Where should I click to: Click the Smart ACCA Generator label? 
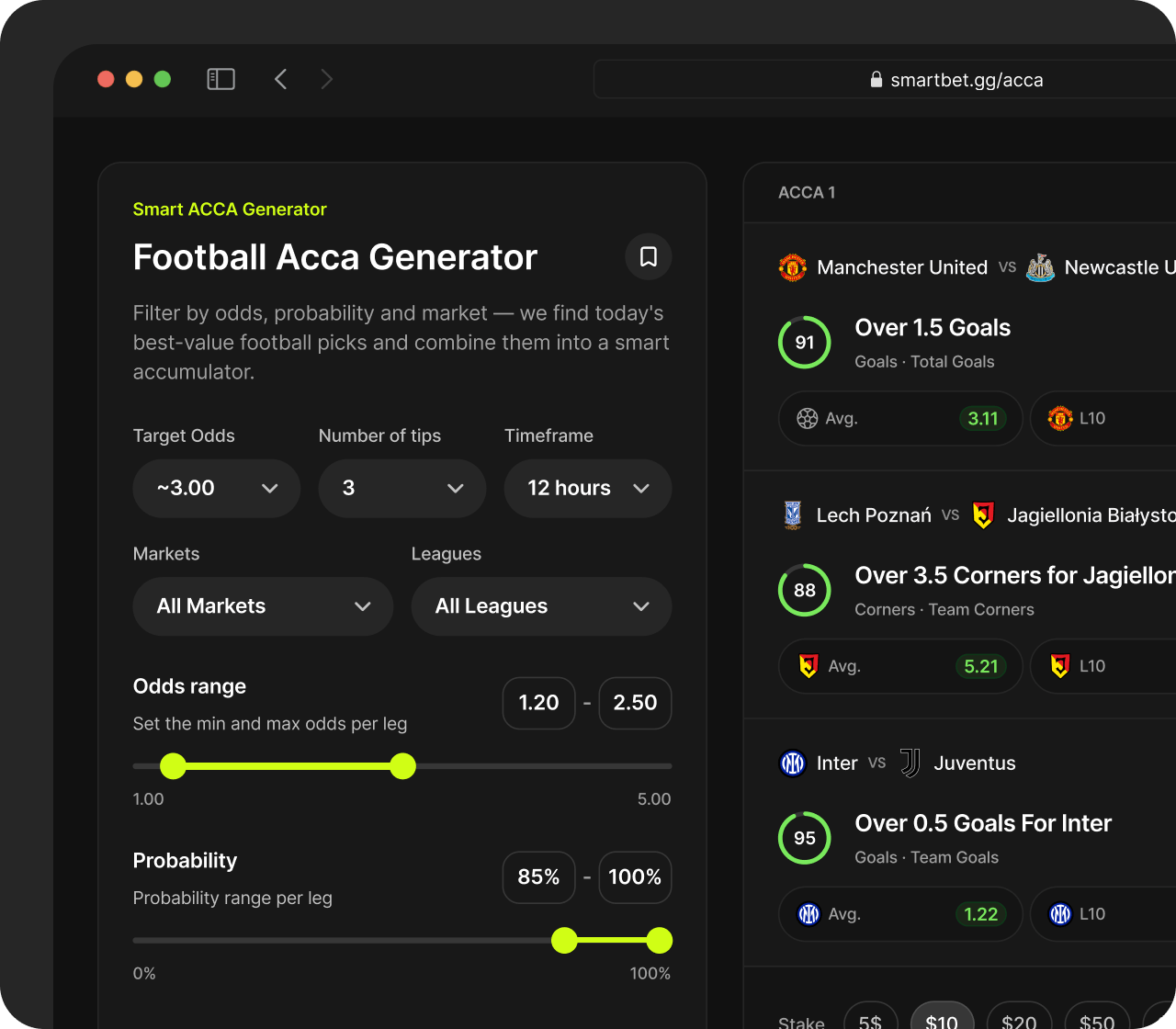click(x=230, y=209)
